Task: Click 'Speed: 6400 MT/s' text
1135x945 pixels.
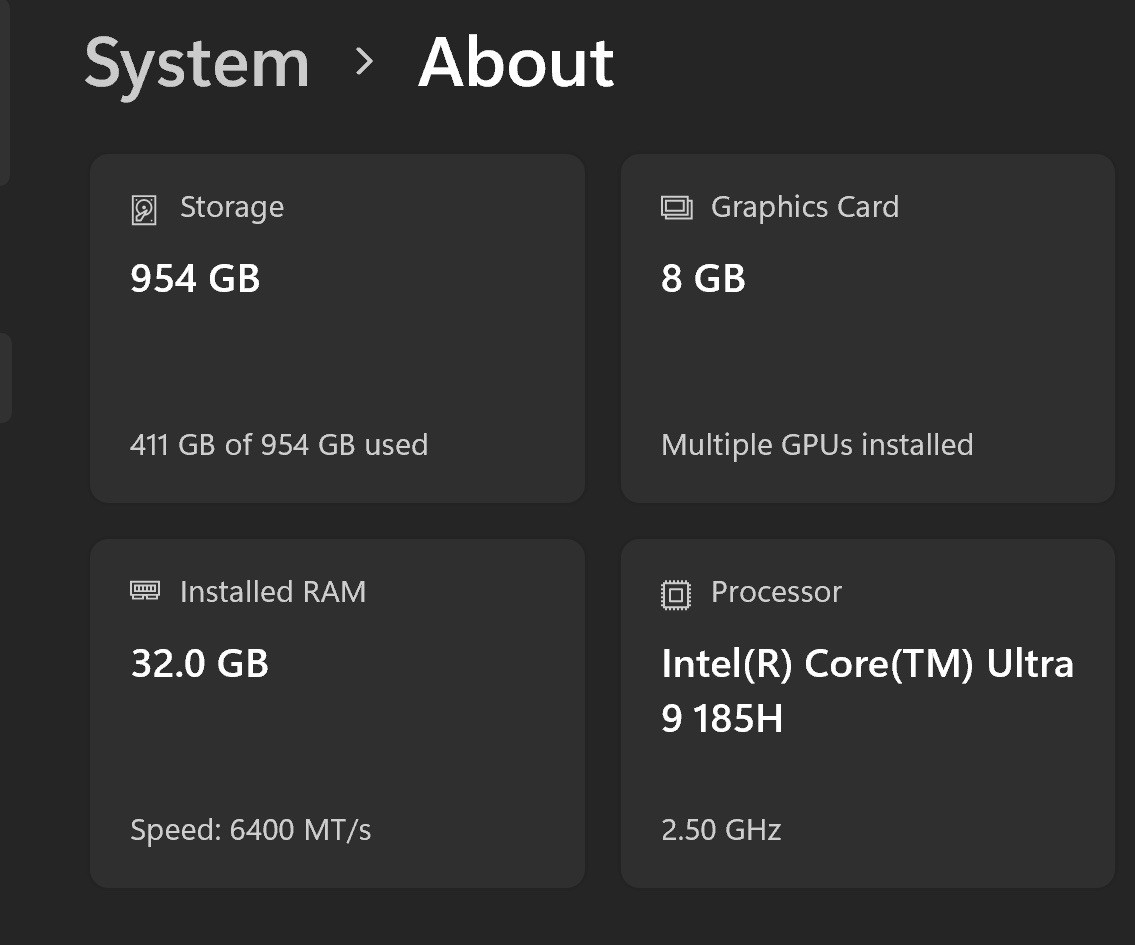Action: tap(250, 830)
